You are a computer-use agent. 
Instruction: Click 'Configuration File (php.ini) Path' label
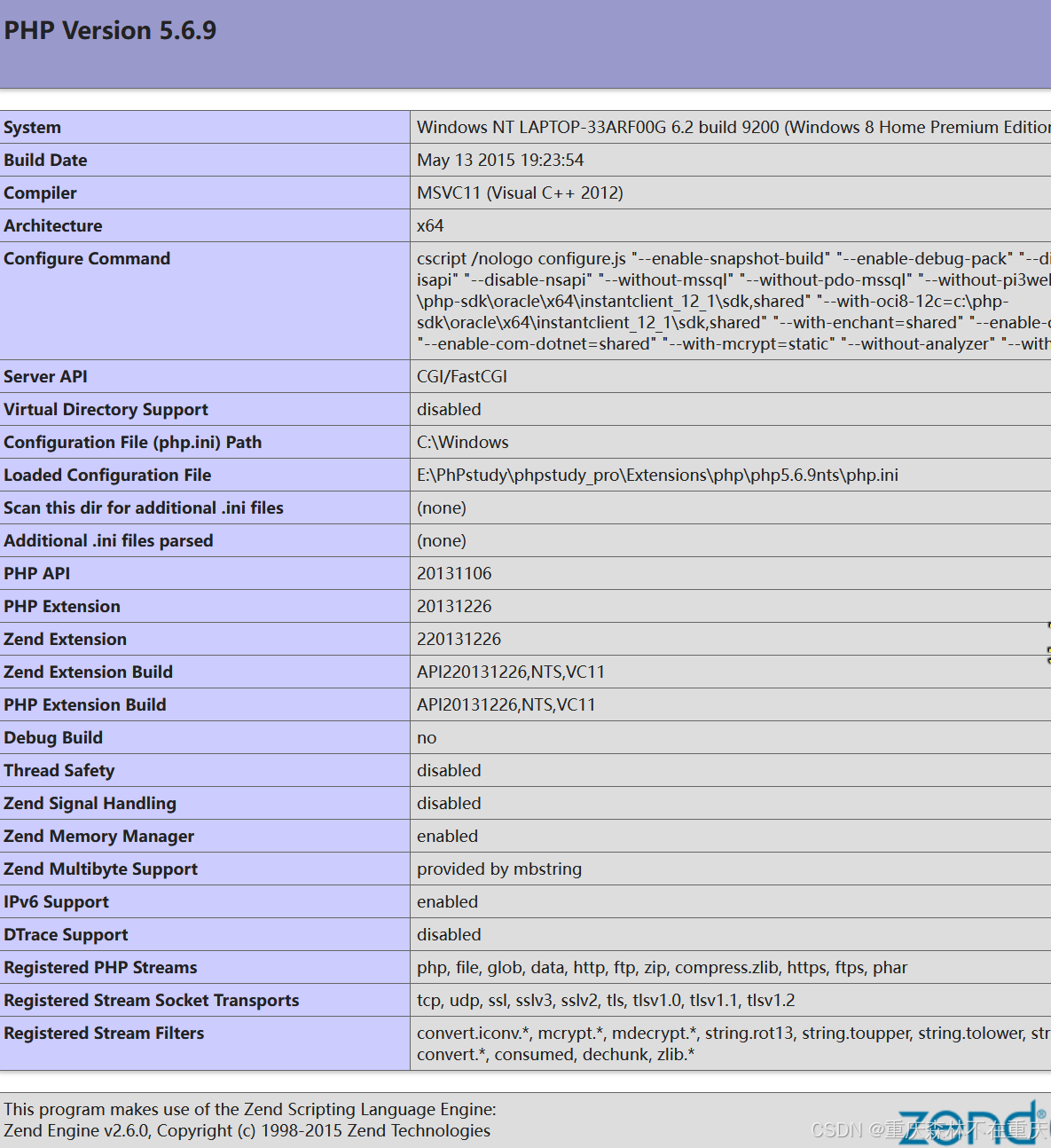[133, 442]
